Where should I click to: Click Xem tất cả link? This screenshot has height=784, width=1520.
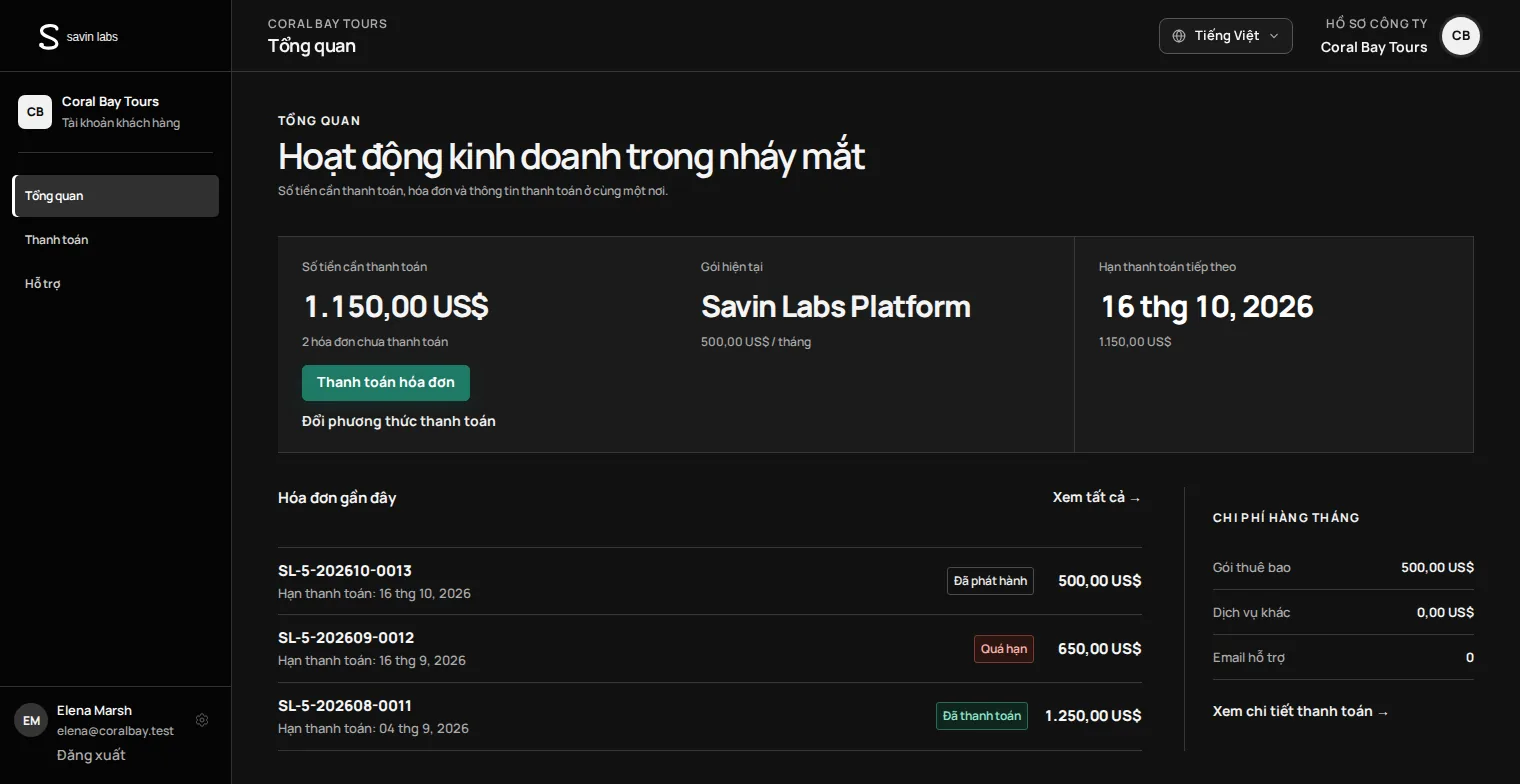point(1097,497)
